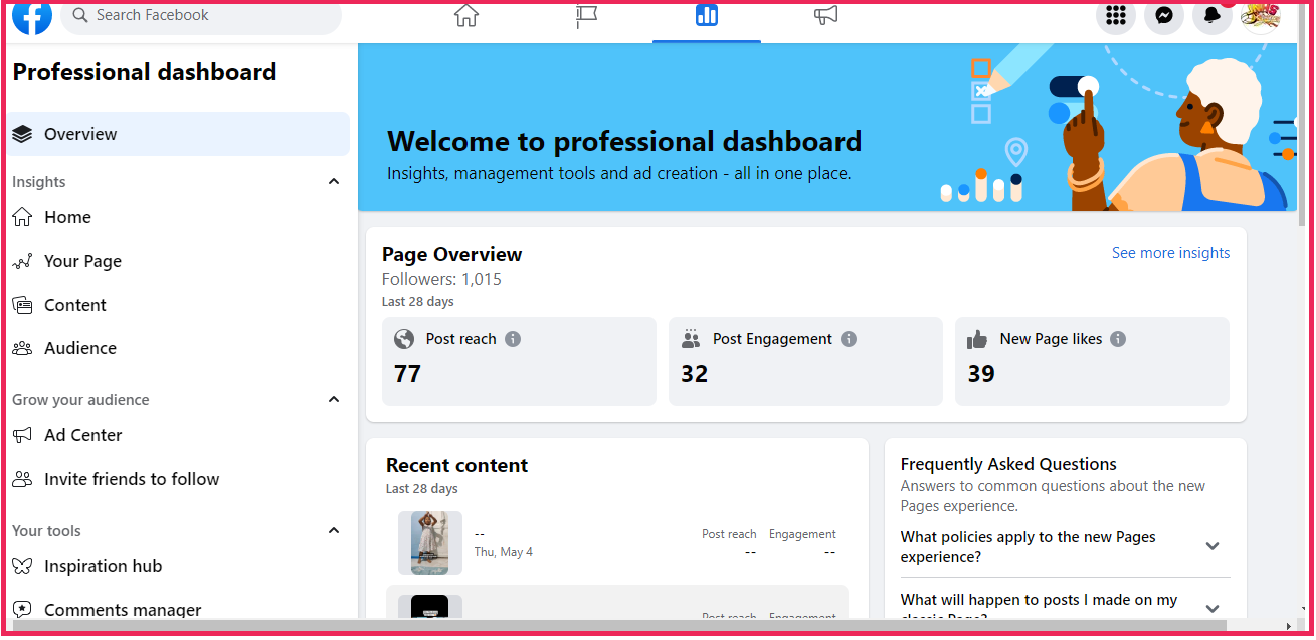The height and width of the screenshot is (640, 1316).
Task: Click the Overview layers icon
Action: (x=22, y=134)
